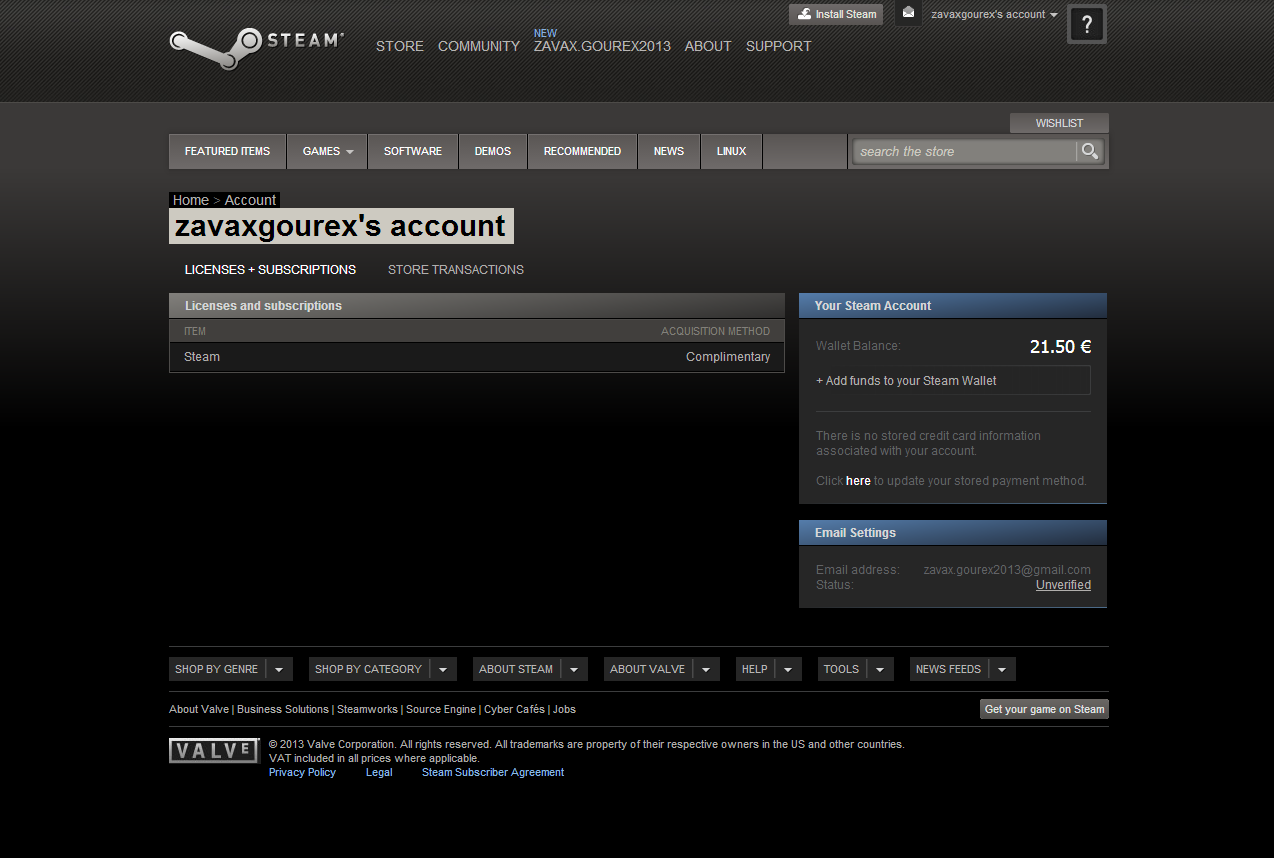The width and height of the screenshot is (1274, 858).
Task: Open the COMMUNITY menu
Action: 479,46
